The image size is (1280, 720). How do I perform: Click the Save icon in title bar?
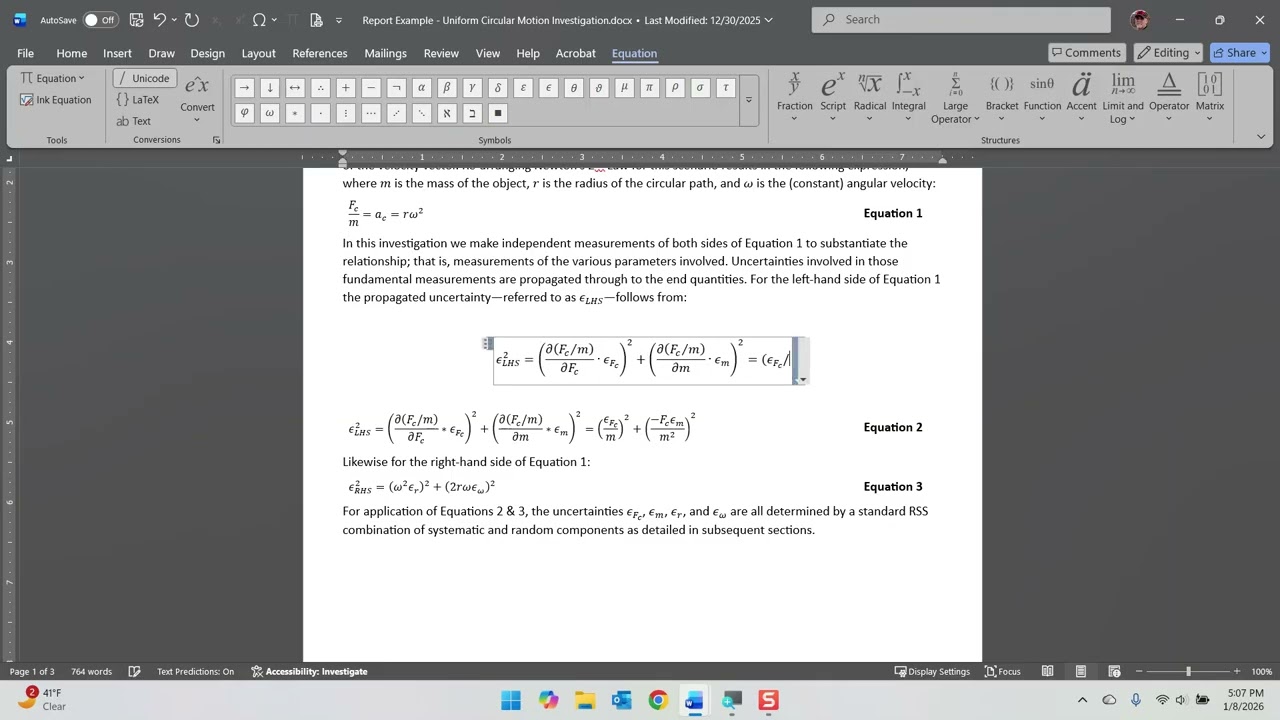(136, 20)
